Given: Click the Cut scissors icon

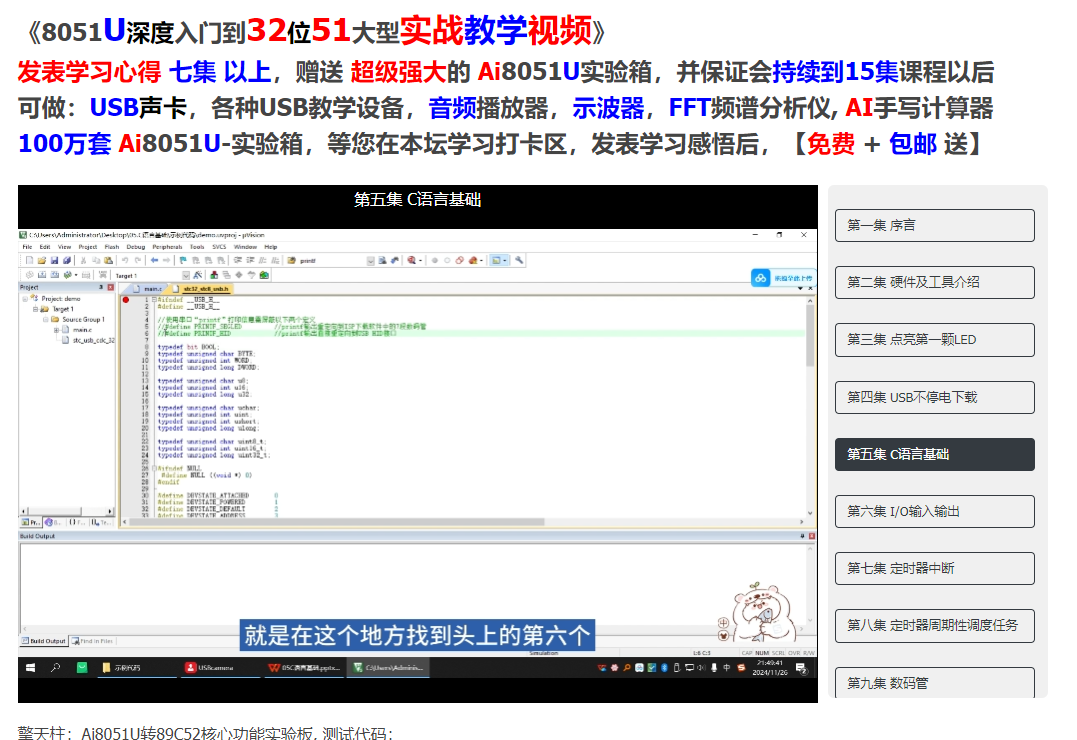Looking at the screenshot, I should tap(83, 260).
